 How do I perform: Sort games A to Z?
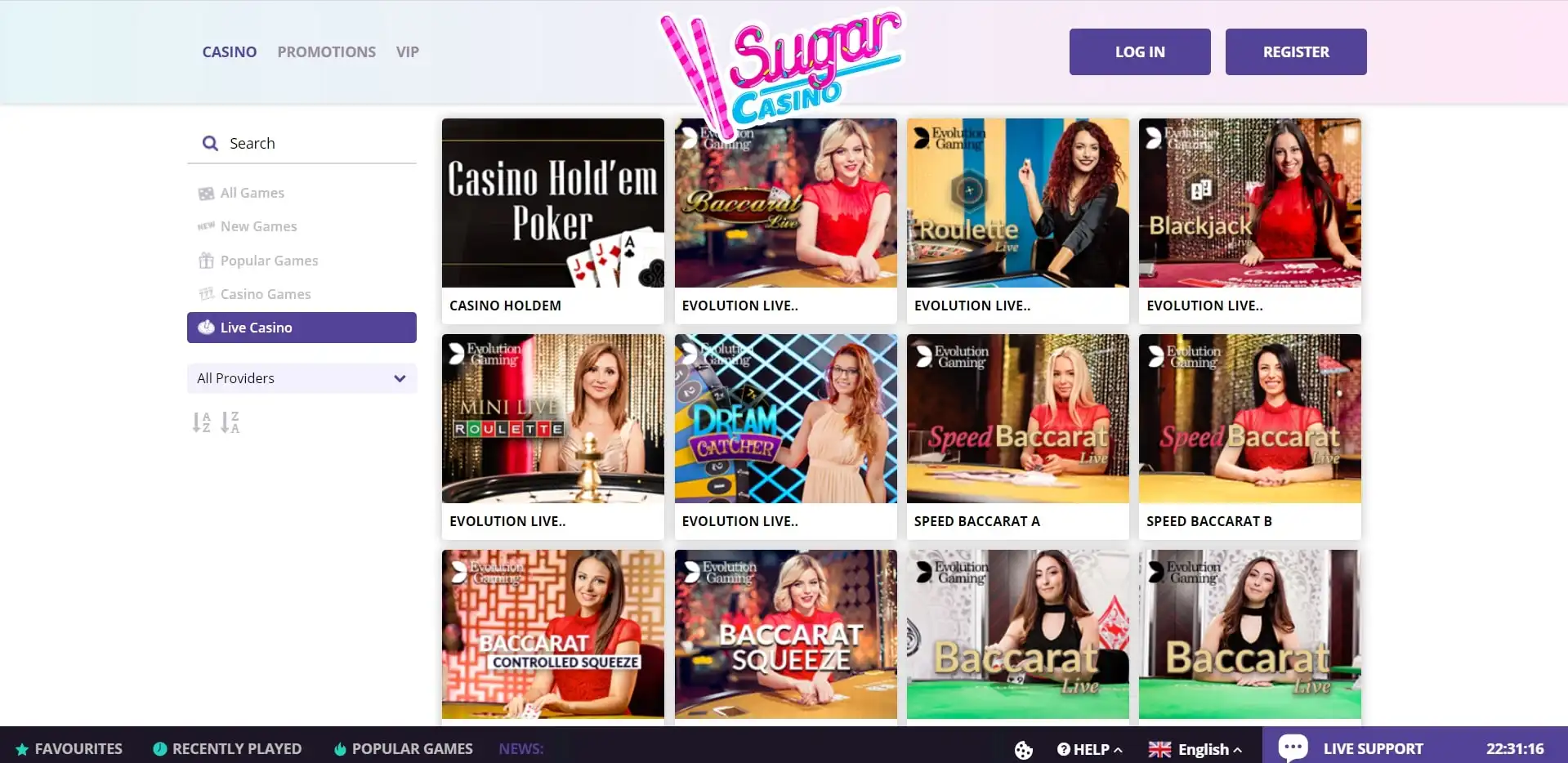202,422
